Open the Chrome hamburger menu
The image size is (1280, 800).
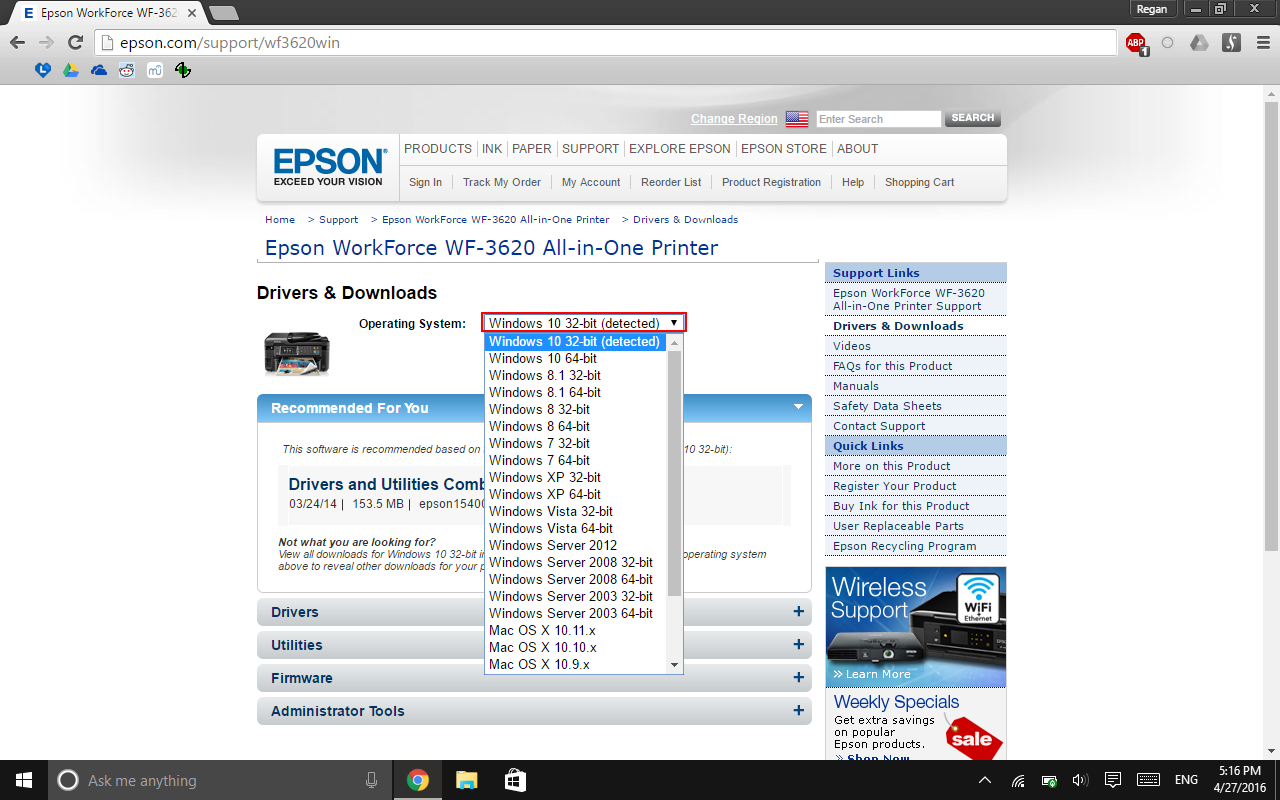(x=1262, y=43)
